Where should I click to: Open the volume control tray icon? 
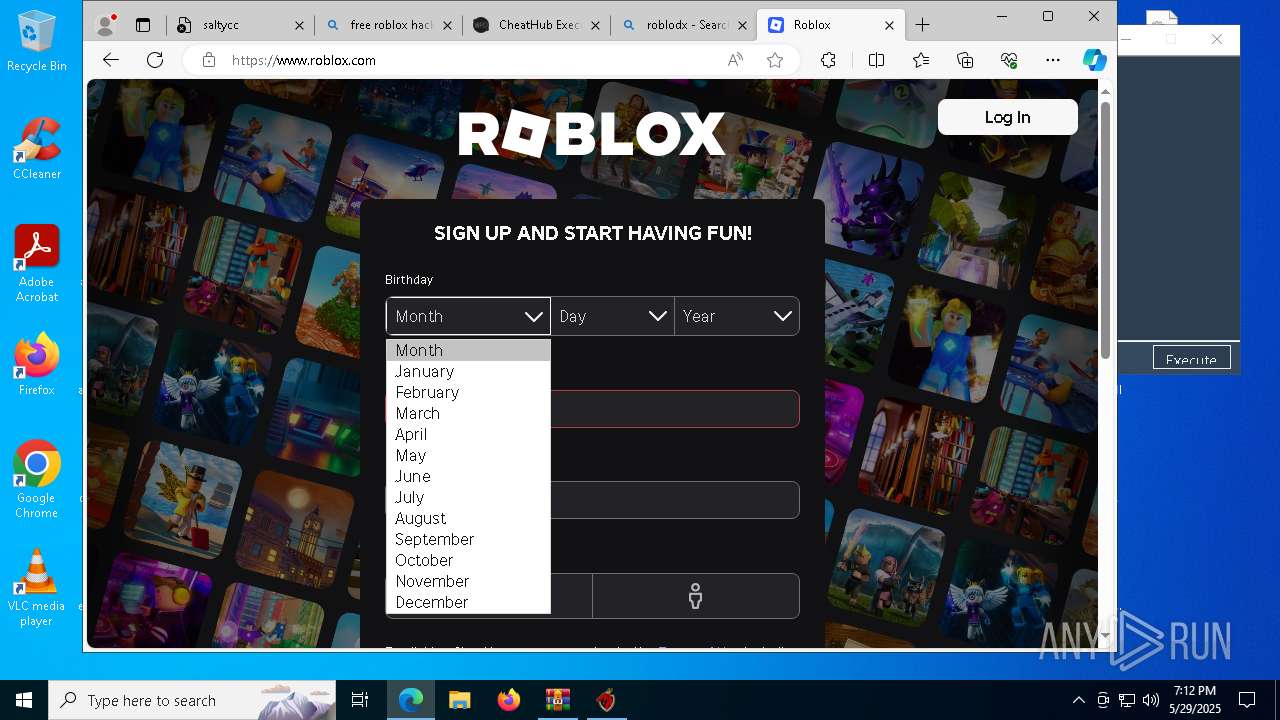click(1150, 700)
